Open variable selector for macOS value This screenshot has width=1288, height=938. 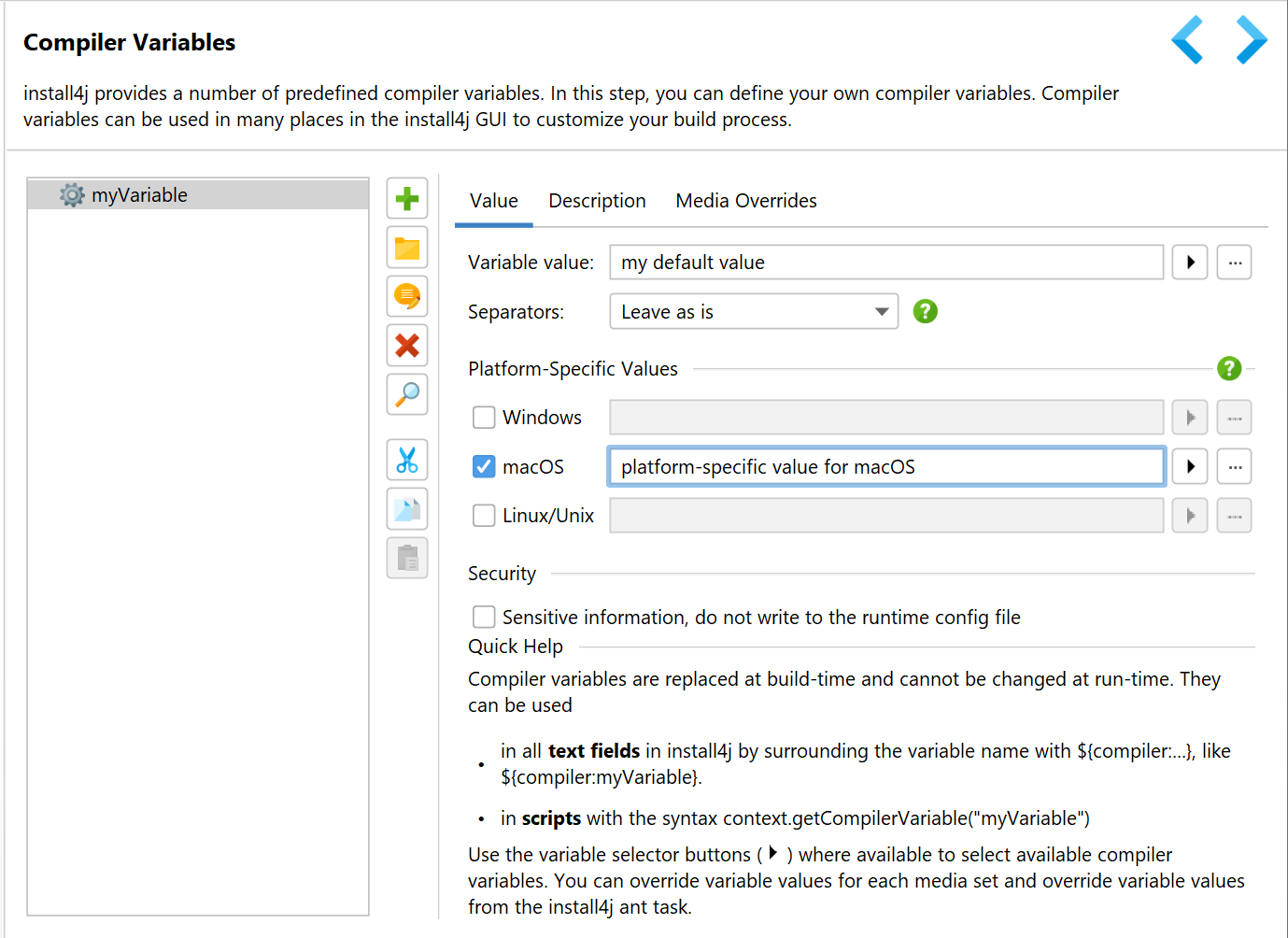pyautogui.click(x=1190, y=466)
